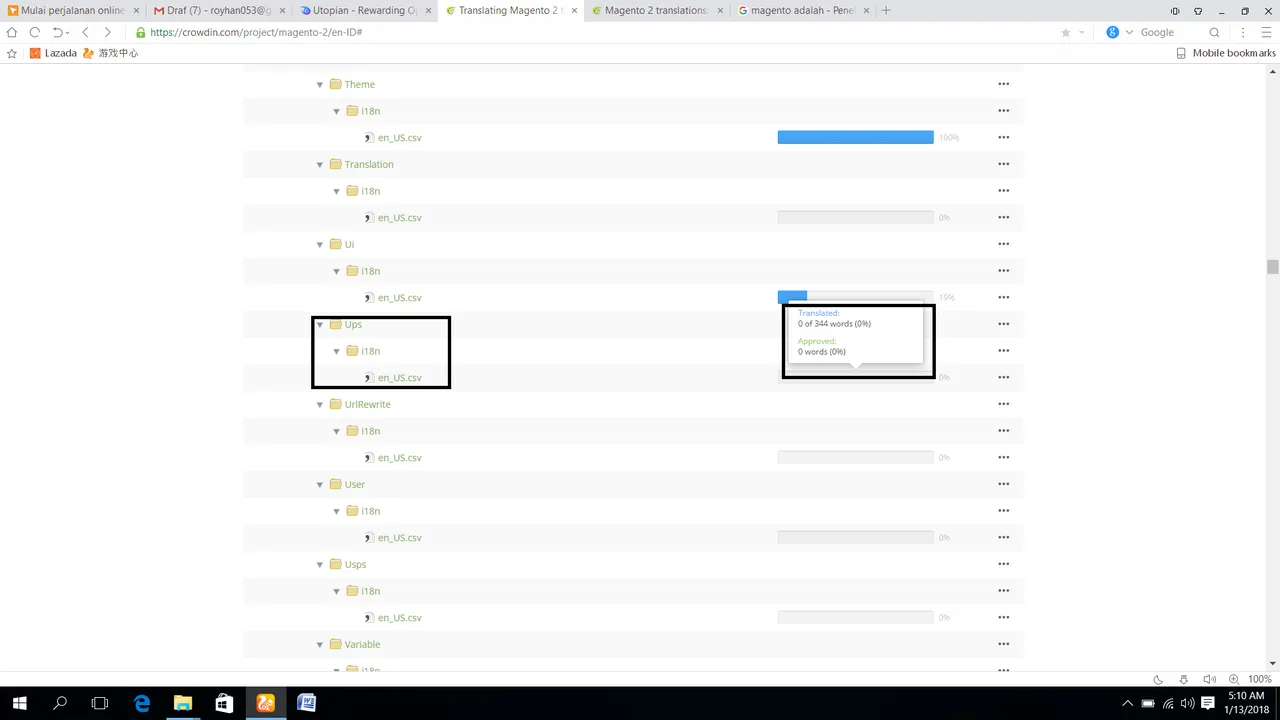
Task: Open the page zoom magnifier control
Action: [x=1234, y=679]
